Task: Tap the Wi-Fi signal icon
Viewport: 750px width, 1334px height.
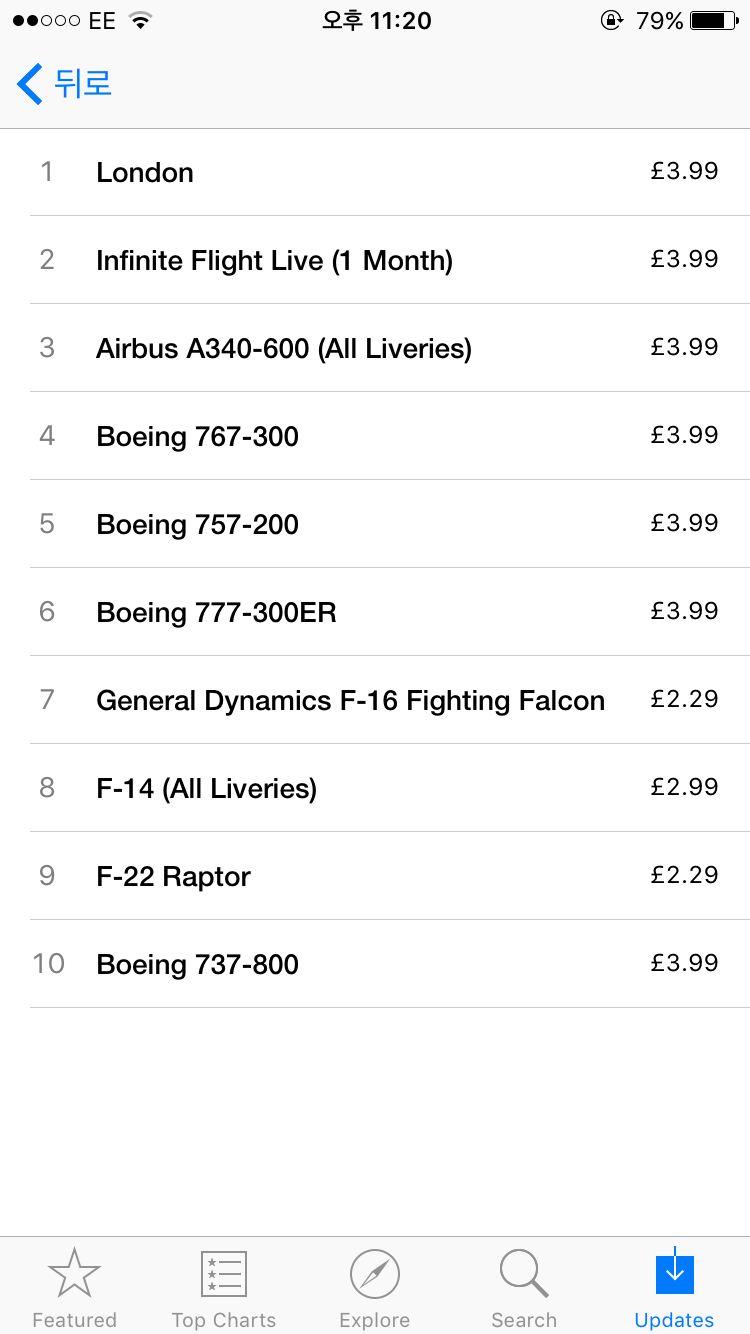Action: point(140,21)
